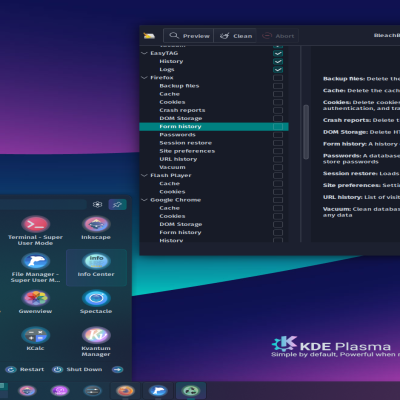The image size is (400, 400).
Task: Click 'Vacuum:' description text
Action: pyautogui.click(x=337, y=209)
